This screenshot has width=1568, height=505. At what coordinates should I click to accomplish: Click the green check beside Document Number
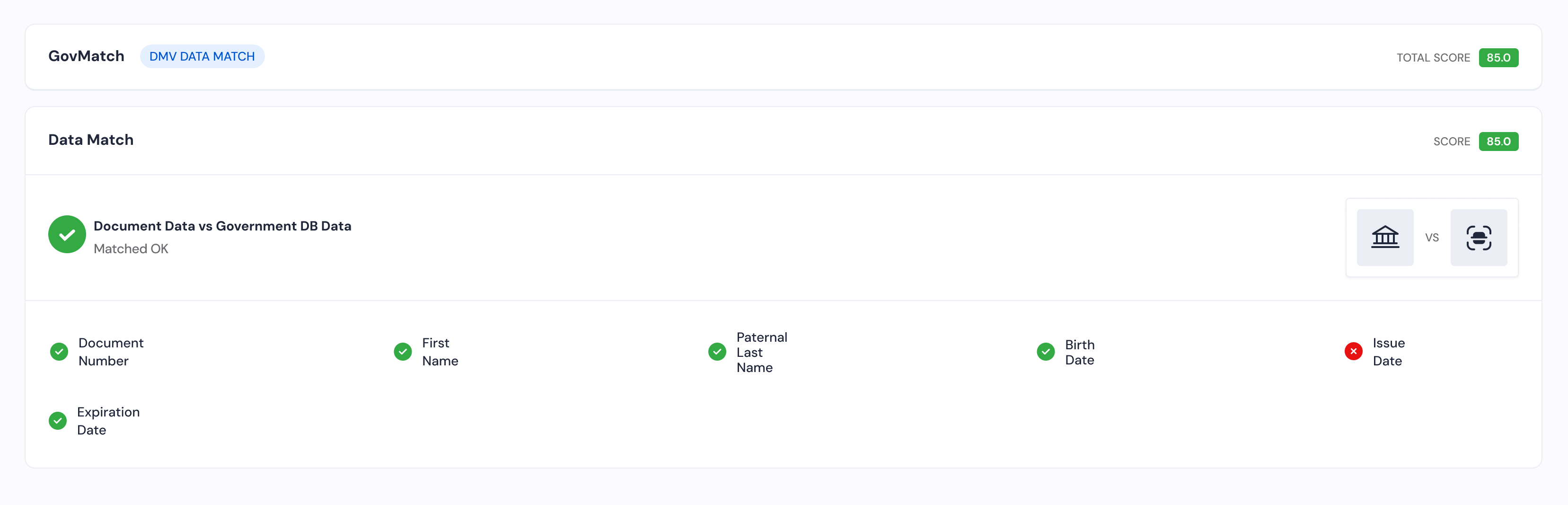click(x=59, y=352)
